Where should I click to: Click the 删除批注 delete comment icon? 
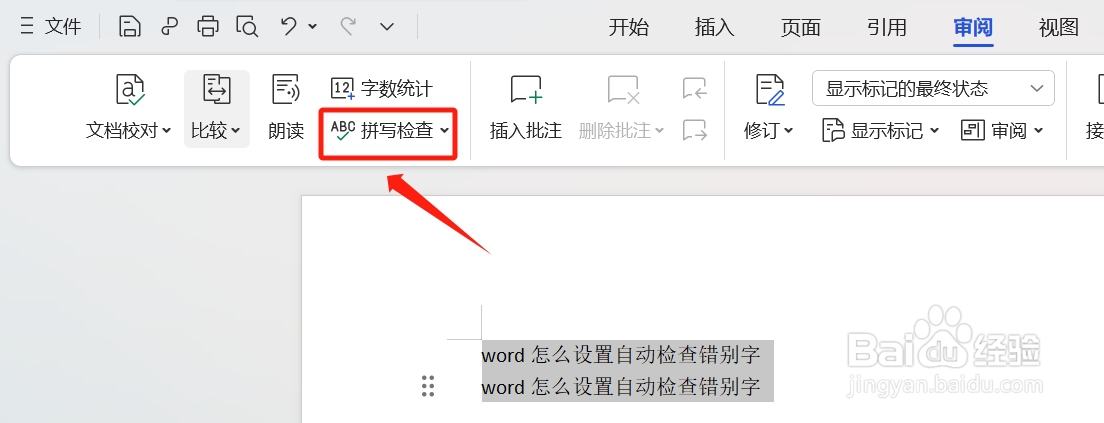(623, 89)
